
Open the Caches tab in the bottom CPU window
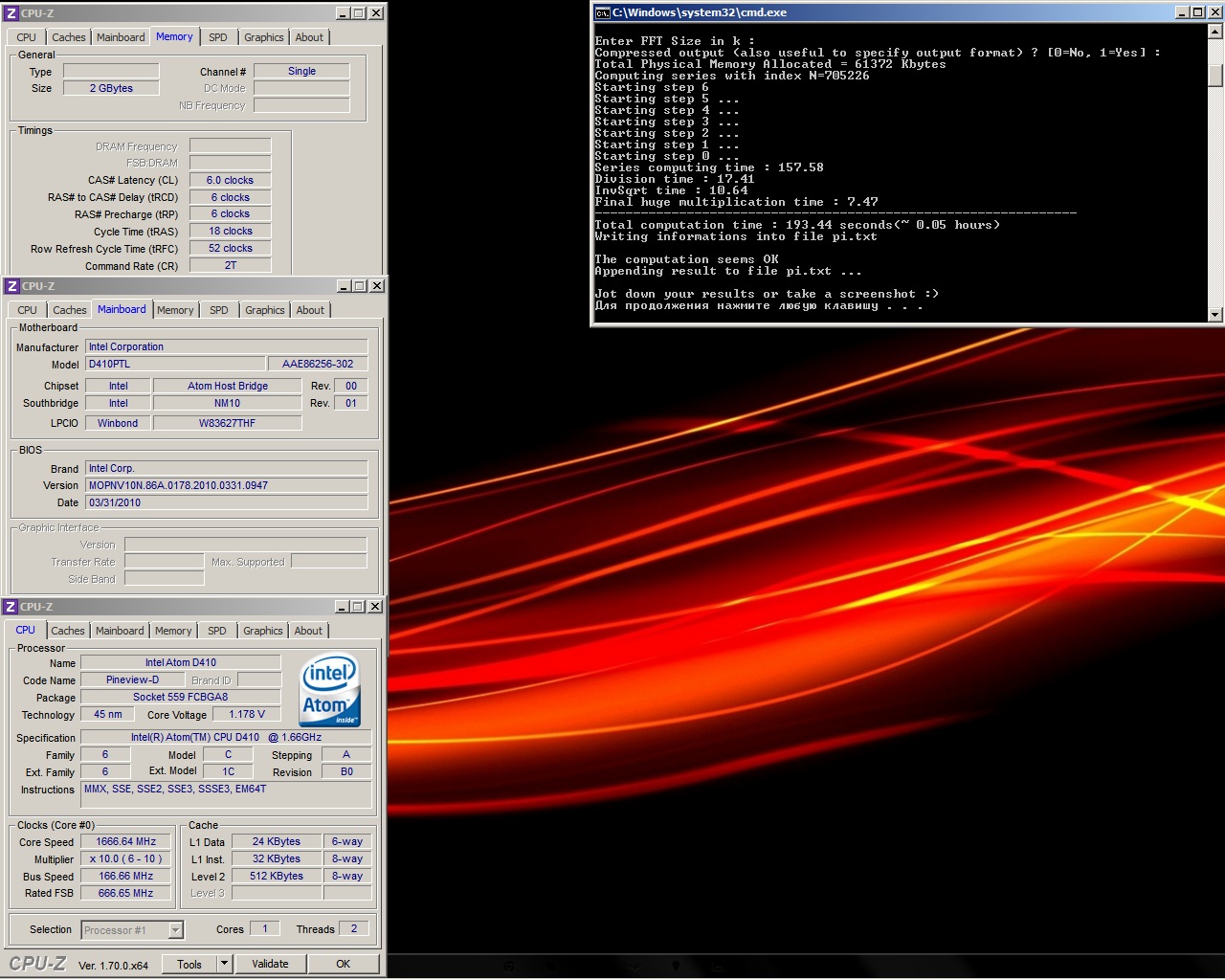(68, 631)
